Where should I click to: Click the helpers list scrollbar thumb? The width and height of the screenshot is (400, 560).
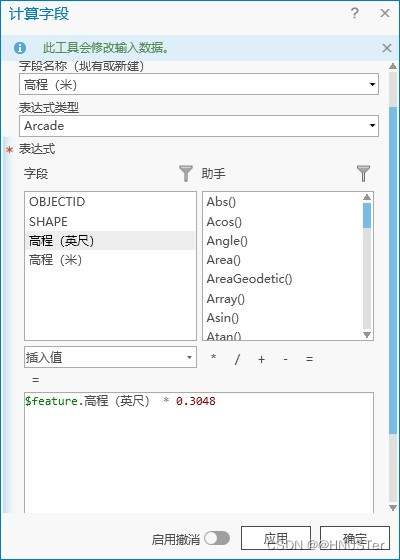367,215
